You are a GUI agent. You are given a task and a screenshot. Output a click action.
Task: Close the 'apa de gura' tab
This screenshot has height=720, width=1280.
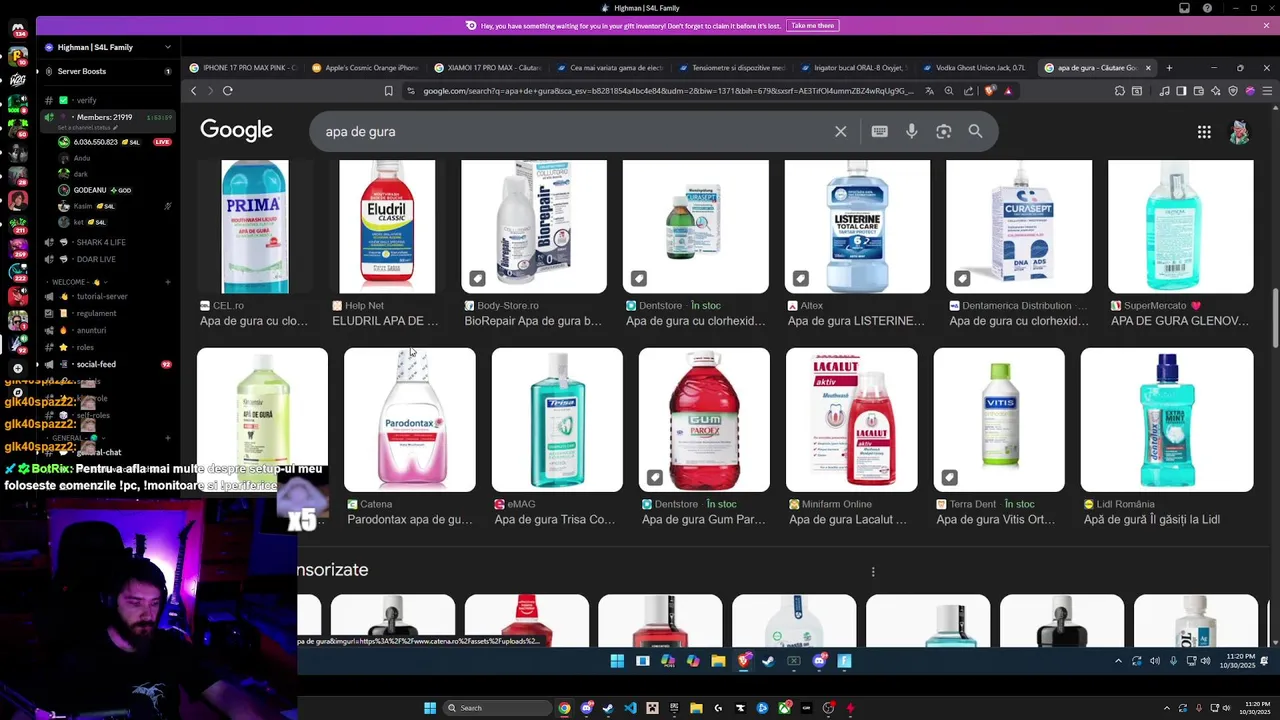click(1148, 68)
